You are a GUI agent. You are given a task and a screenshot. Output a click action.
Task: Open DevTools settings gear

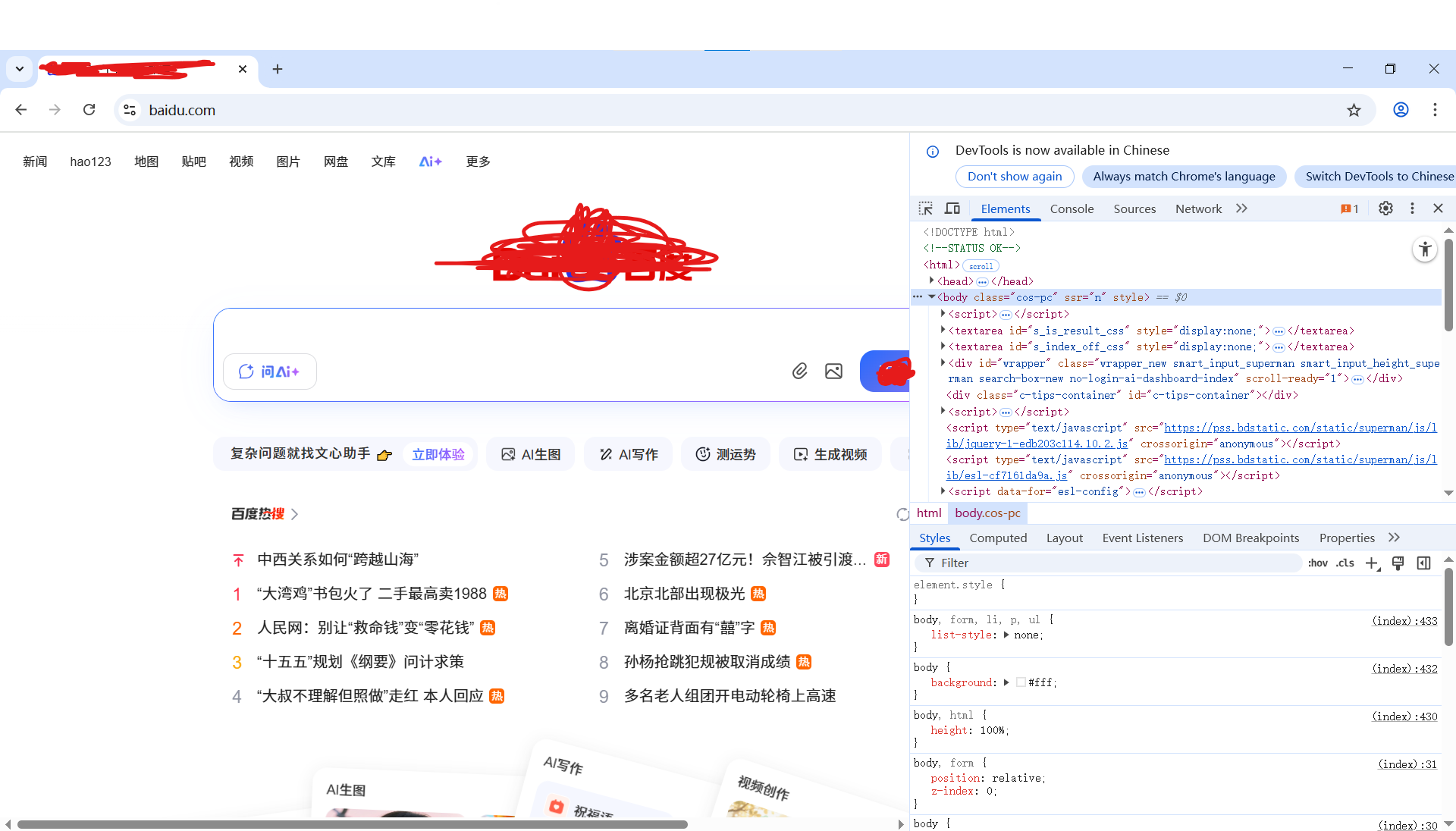pos(1386,209)
